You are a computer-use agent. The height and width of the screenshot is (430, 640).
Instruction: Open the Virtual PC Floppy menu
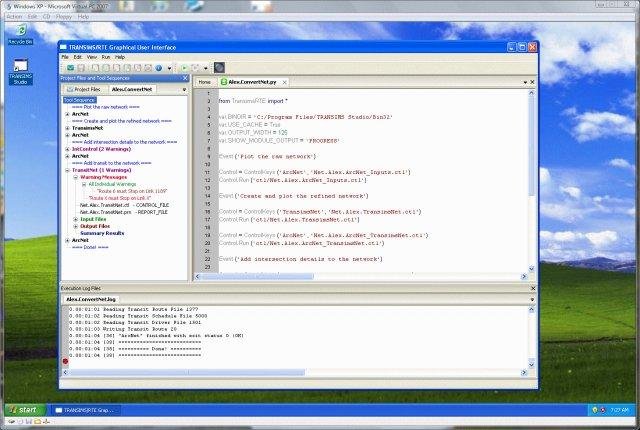(63, 17)
